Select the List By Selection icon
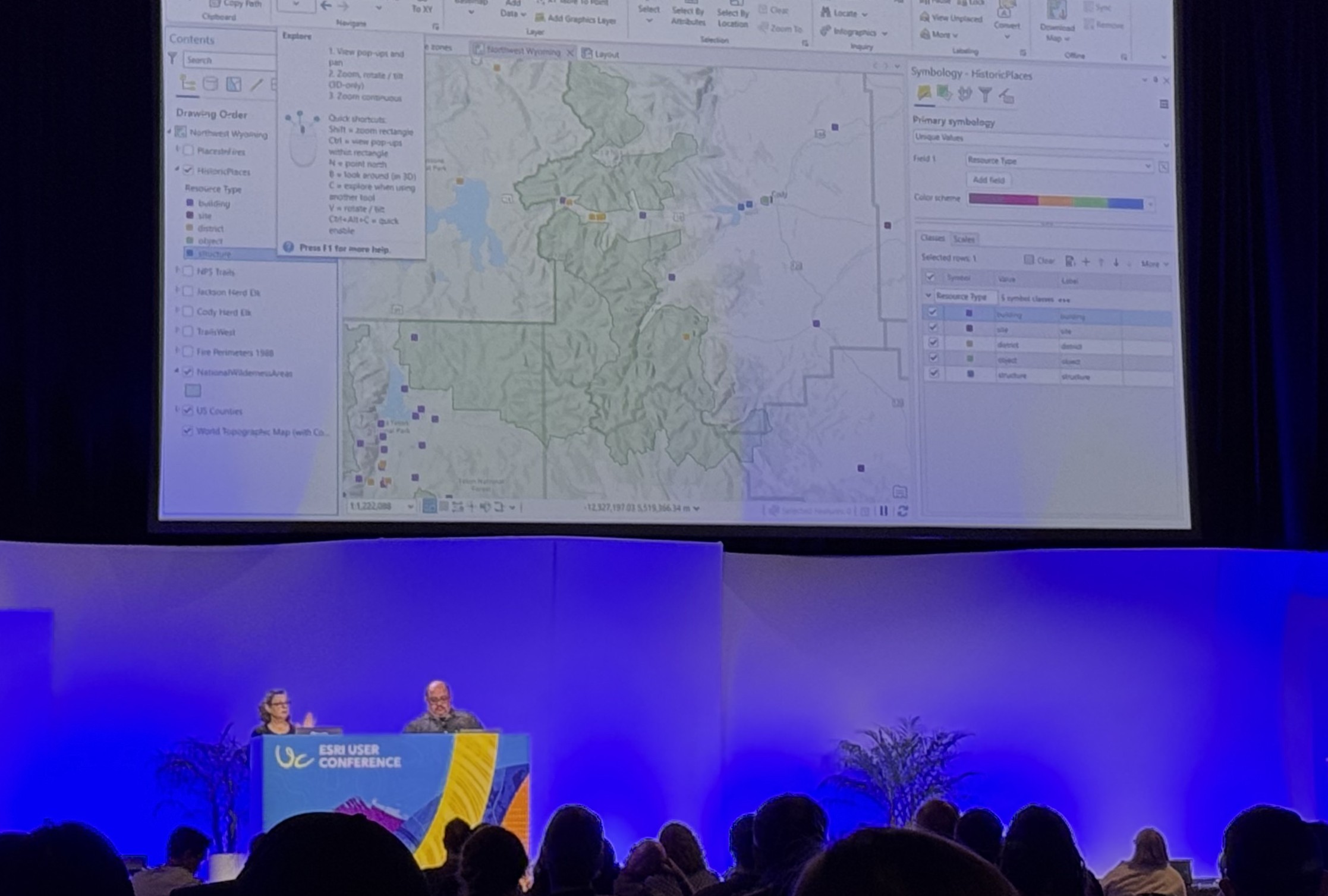This screenshot has height=896, width=1328. tap(234, 84)
